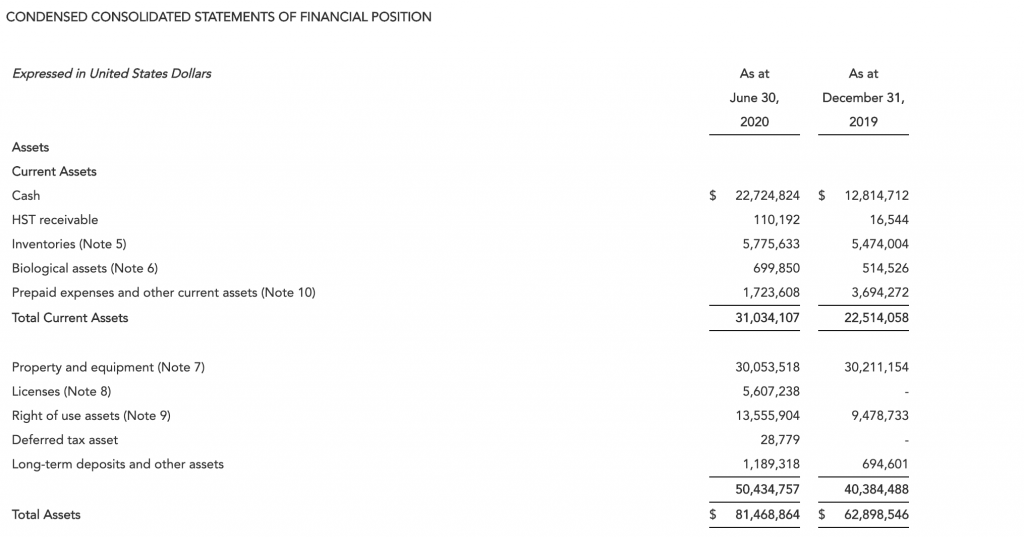The image size is (1024, 537).
Task: Click the June 30, 2020 column header
Action: pos(754,98)
